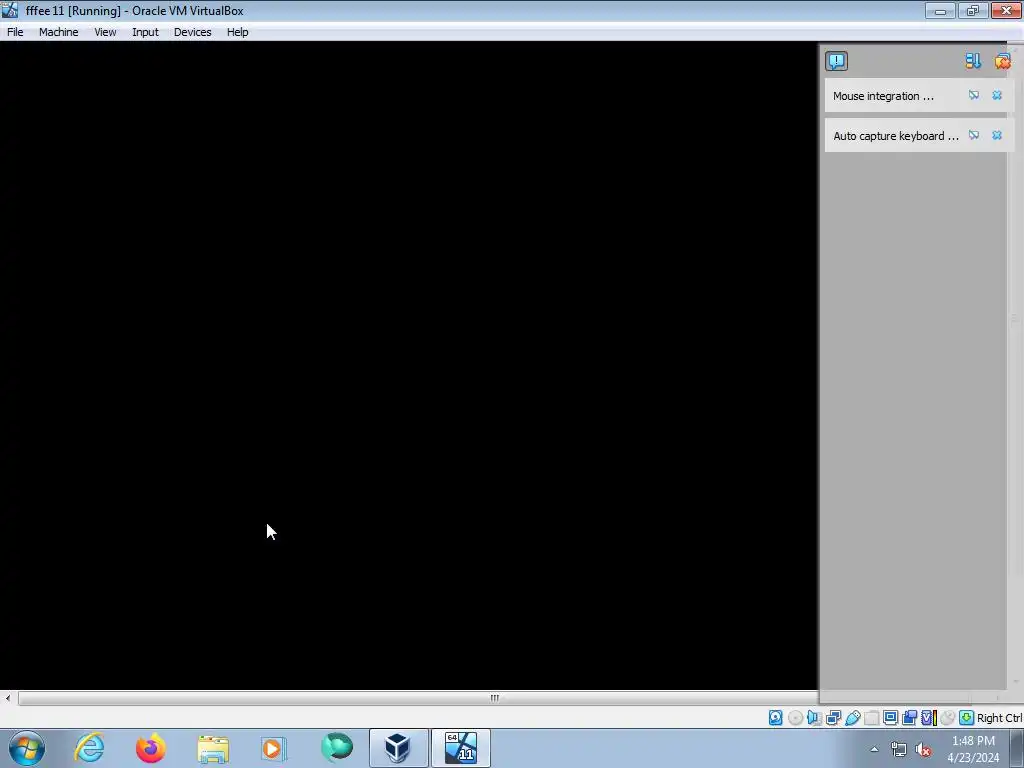
Task: Click the keyboard capture green arrow icon
Action: (x=967, y=718)
